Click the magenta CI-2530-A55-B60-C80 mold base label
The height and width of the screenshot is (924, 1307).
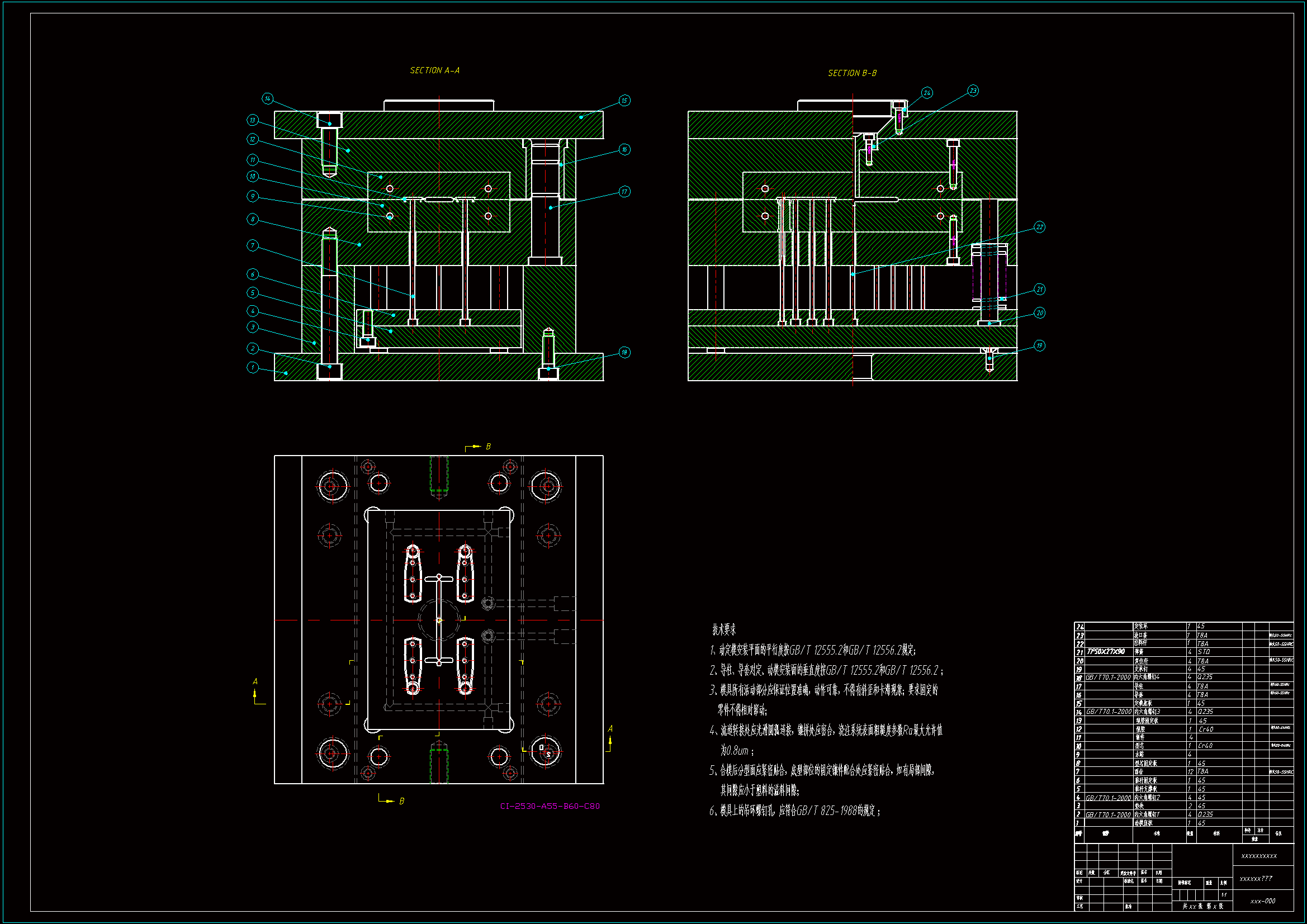point(550,806)
